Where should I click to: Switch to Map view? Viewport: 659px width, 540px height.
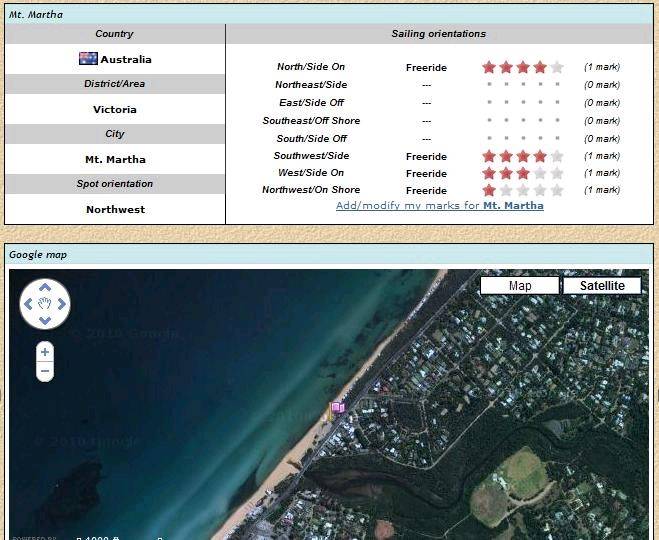pyautogui.click(x=520, y=286)
